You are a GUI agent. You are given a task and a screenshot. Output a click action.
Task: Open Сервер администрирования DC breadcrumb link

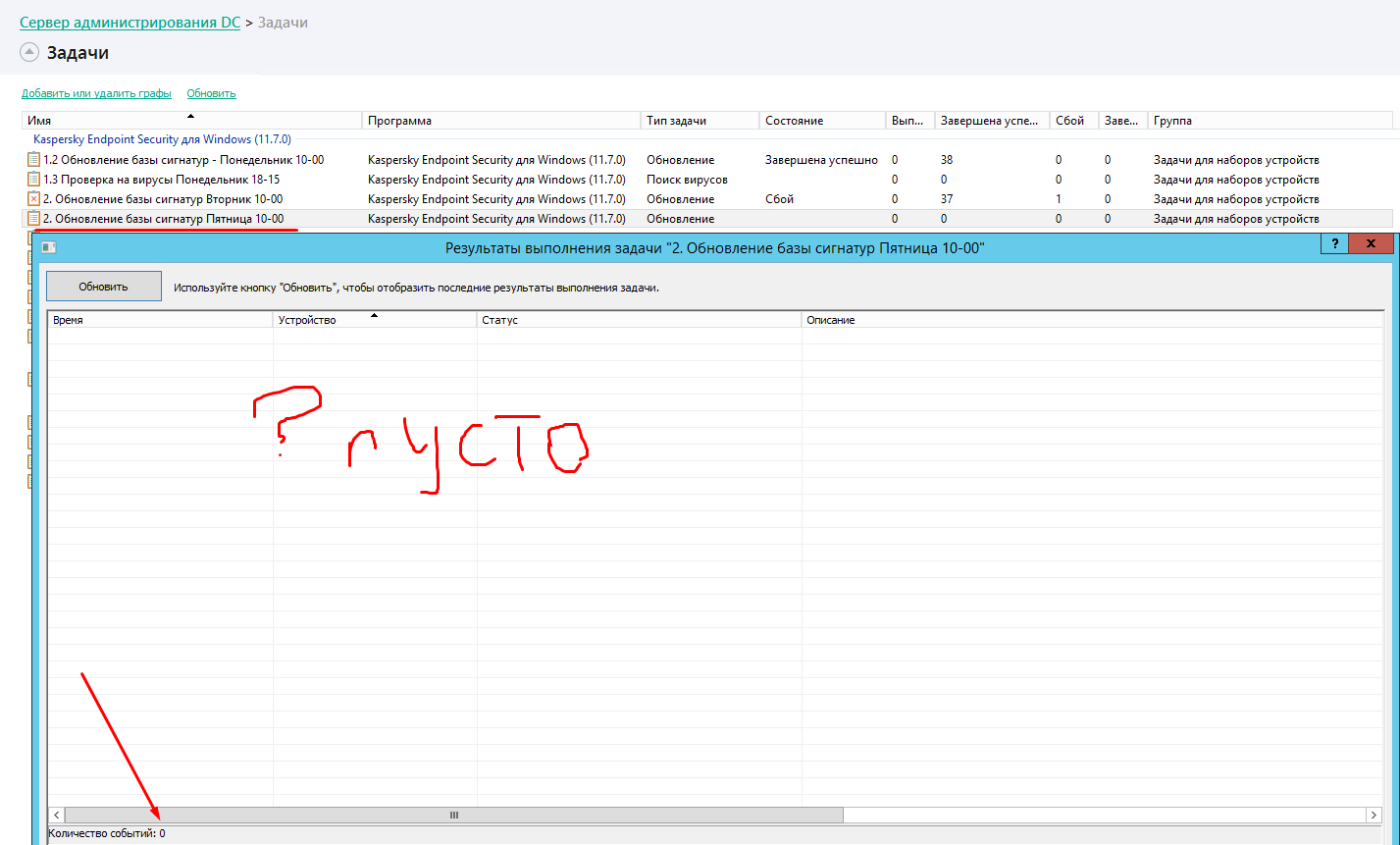pyautogui.click(x=130, y=22)
